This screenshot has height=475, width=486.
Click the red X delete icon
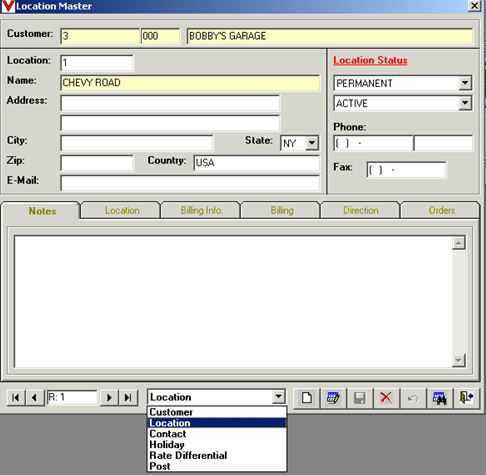point(386,398)
